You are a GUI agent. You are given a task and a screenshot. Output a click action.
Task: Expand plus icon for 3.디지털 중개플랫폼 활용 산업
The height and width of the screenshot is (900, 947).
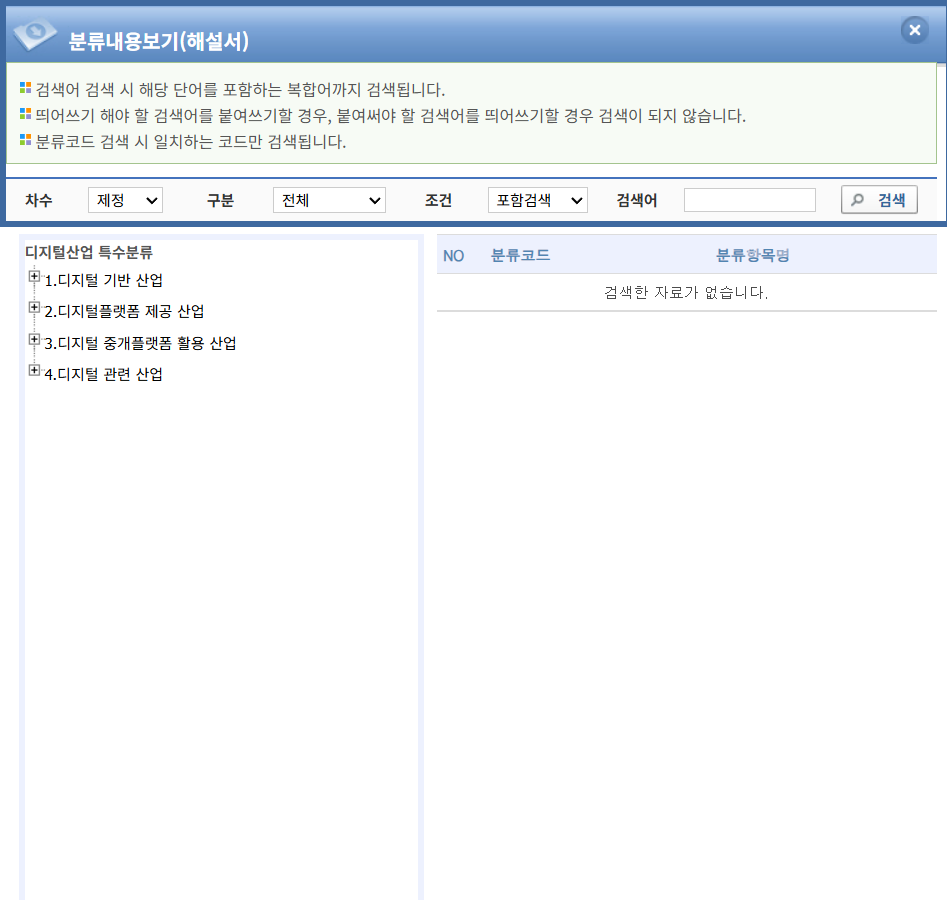(34, 340)
